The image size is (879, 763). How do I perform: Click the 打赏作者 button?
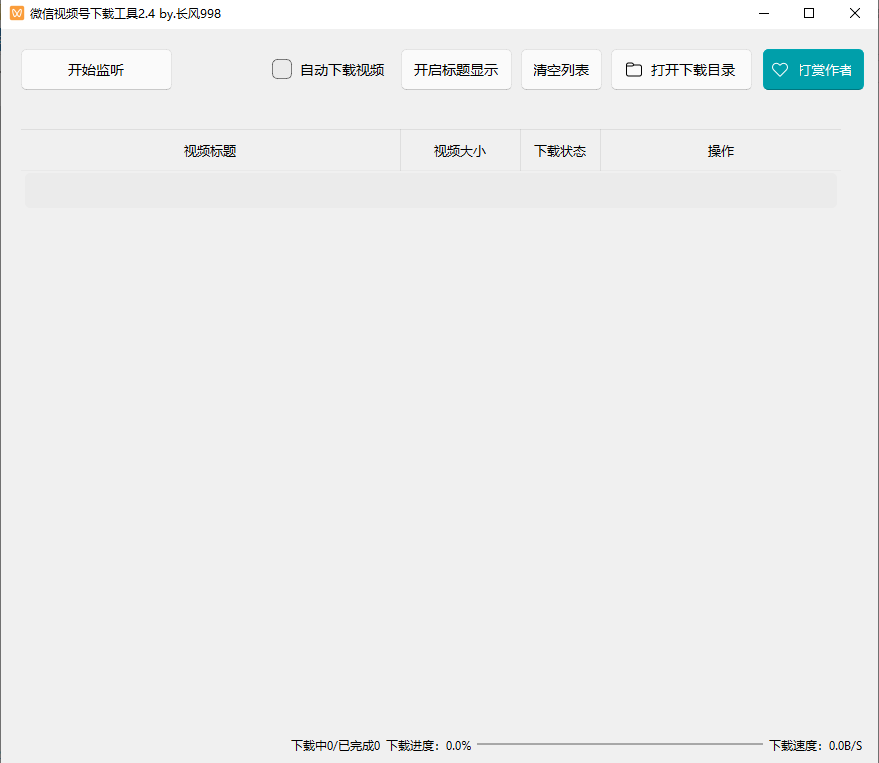click(x=813, y=70)
